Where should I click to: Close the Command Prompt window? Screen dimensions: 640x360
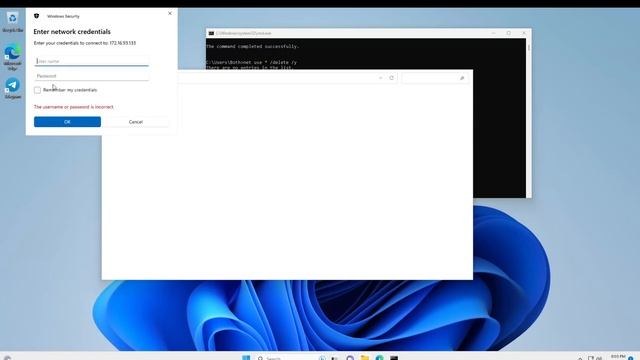click(524, 33)
